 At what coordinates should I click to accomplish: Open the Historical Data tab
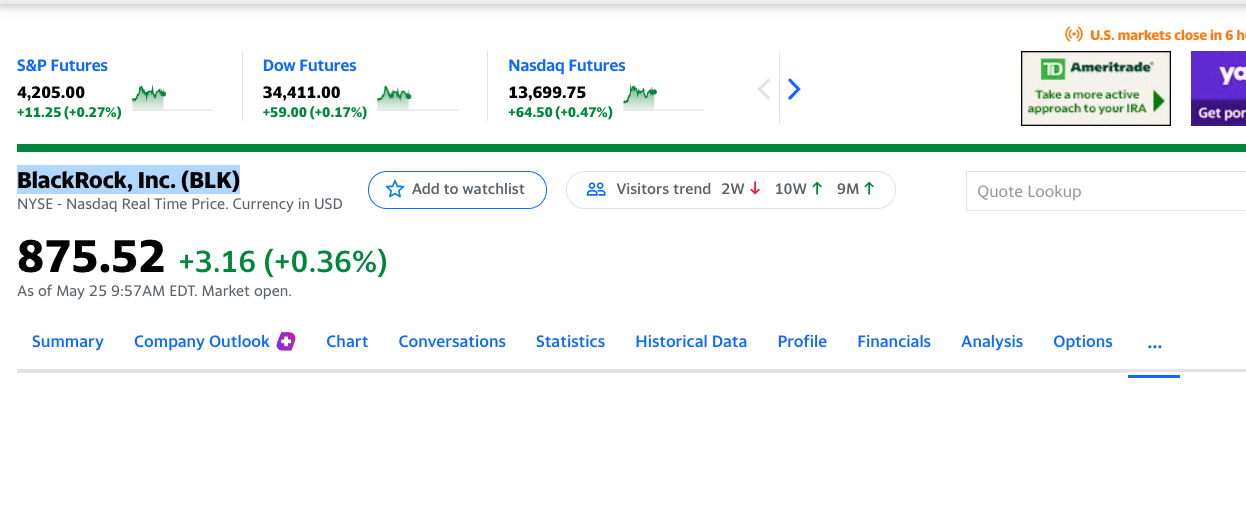pyautogui.click(x=691, y=341)
